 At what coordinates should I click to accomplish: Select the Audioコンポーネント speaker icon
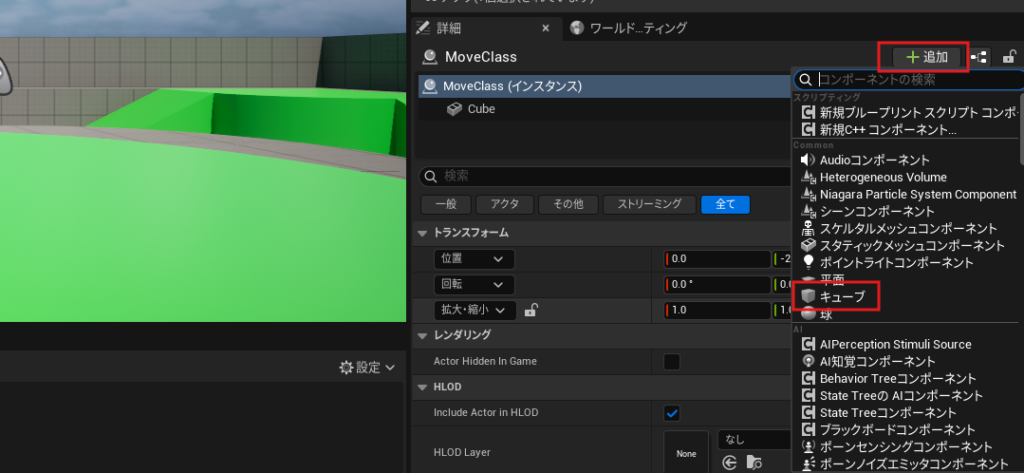pos(808,160)
